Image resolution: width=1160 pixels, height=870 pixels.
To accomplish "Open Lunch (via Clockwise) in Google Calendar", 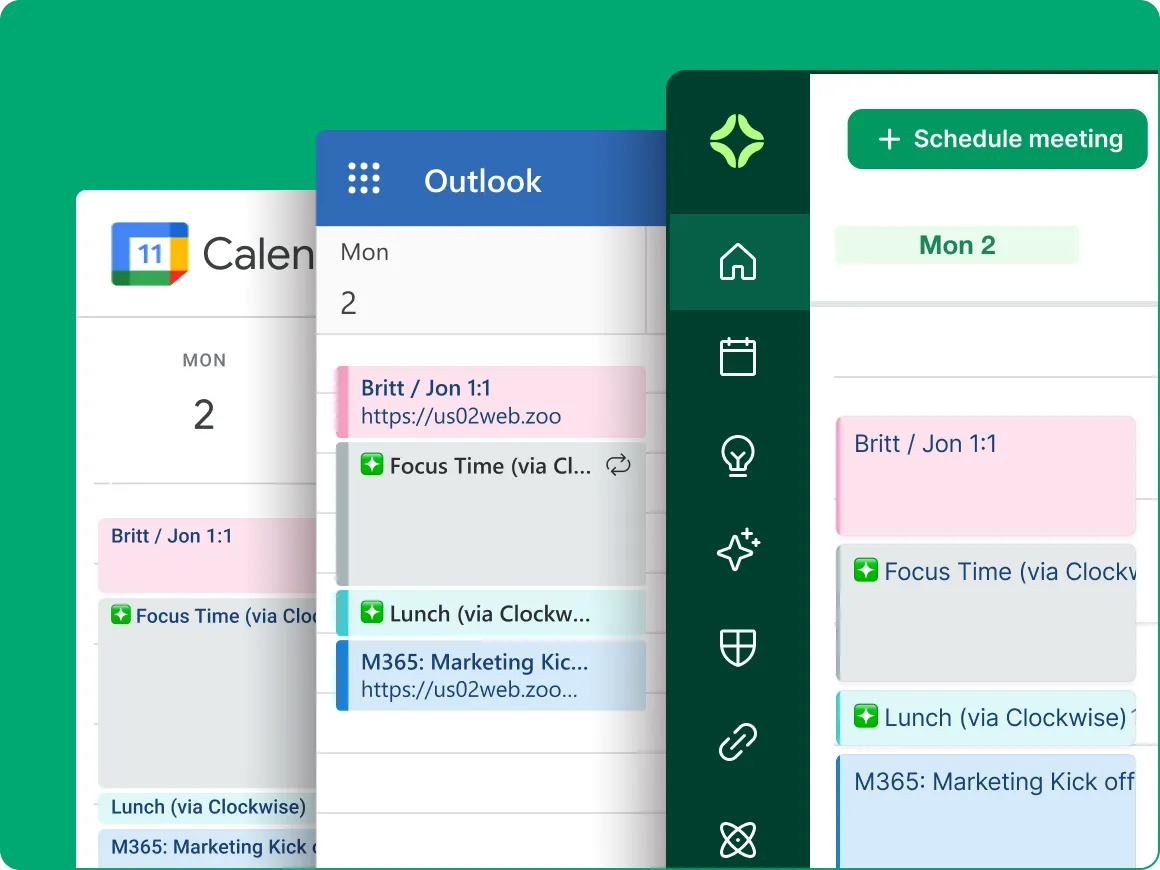I will (x=207, y=807).
